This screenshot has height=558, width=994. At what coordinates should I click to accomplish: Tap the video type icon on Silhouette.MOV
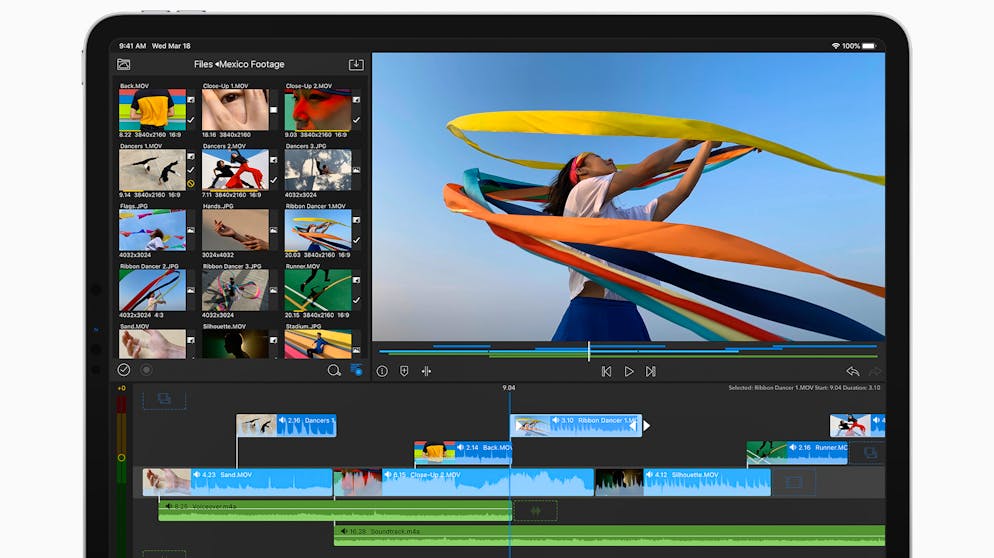(x=273, y=340)
